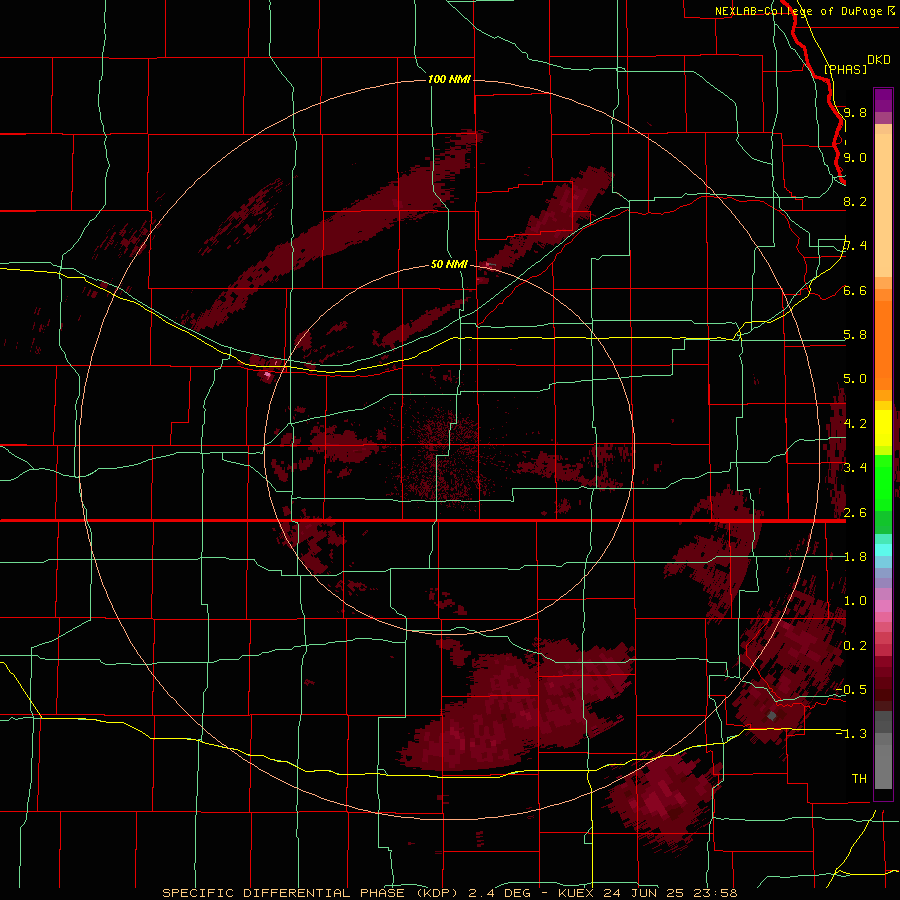This screenshot has height=900, width=900.
Task: Click the NEXLAB-College of DuPage label
Action: (x=798, y=11)
